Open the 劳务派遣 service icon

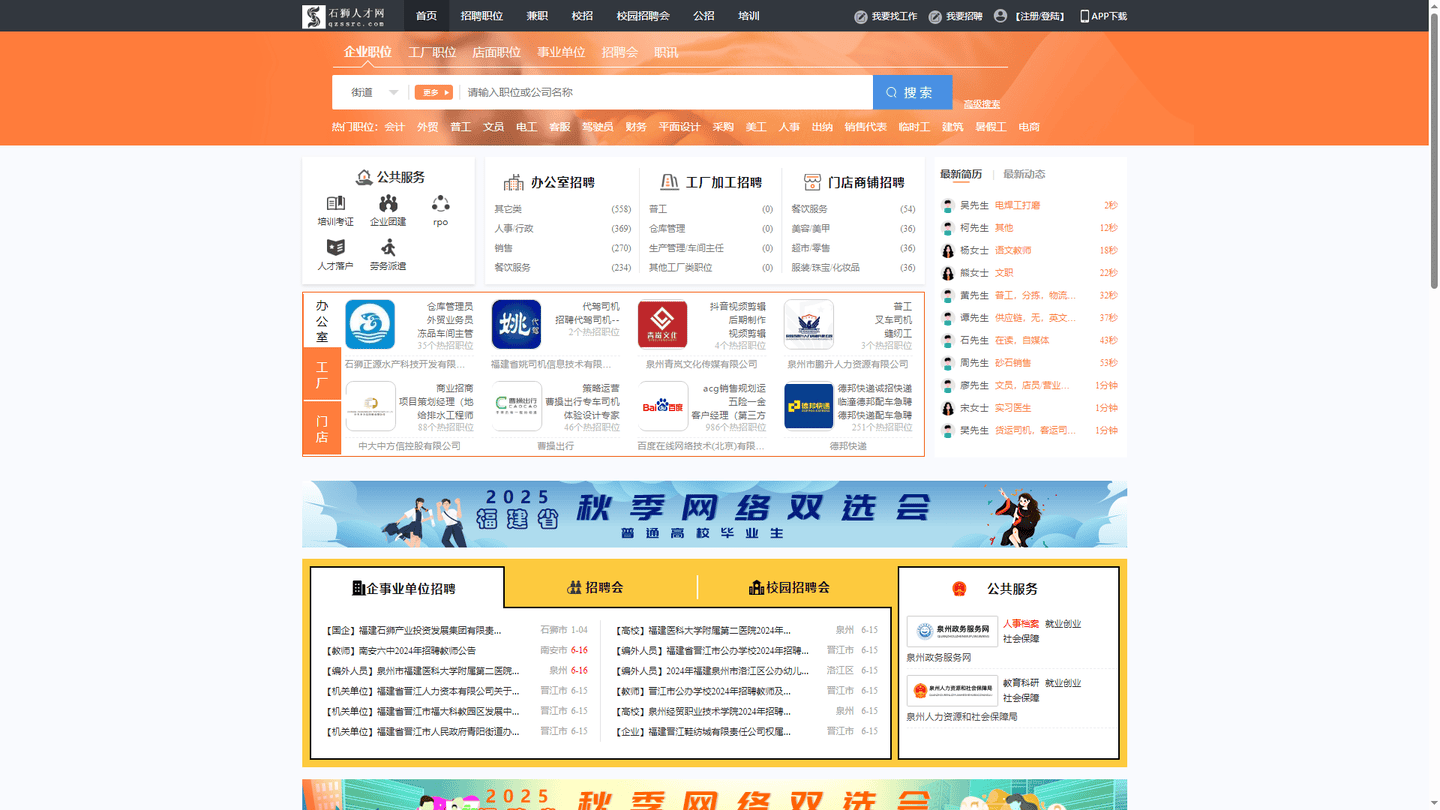(x=388, y=247)
